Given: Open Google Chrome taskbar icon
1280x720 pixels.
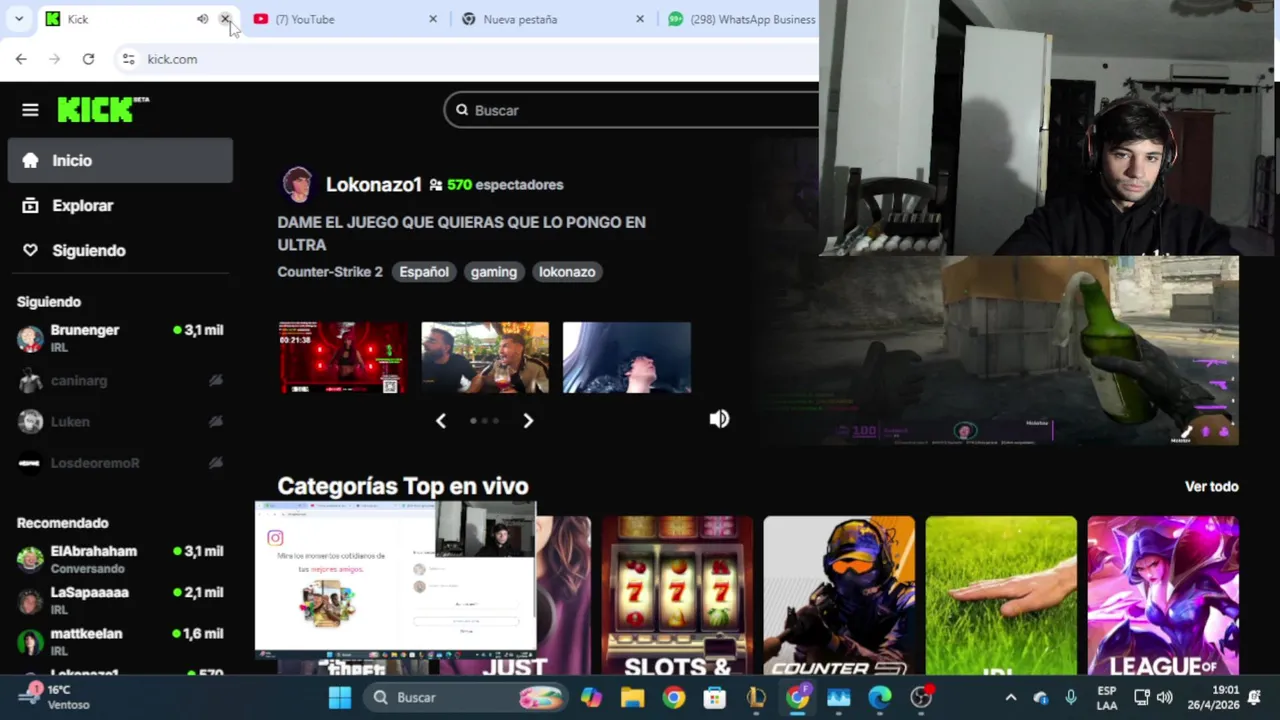Looking at the screenshot, I should point(674,697).
